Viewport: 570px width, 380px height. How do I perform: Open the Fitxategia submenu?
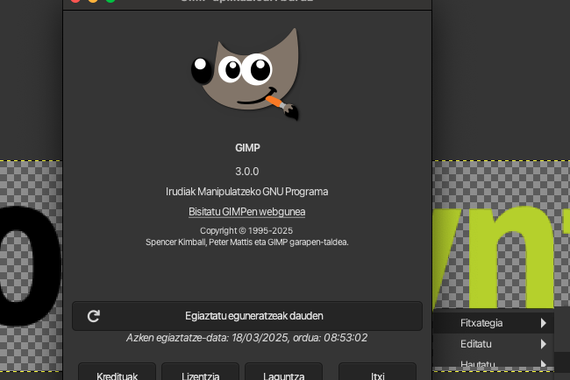[493, 323]
